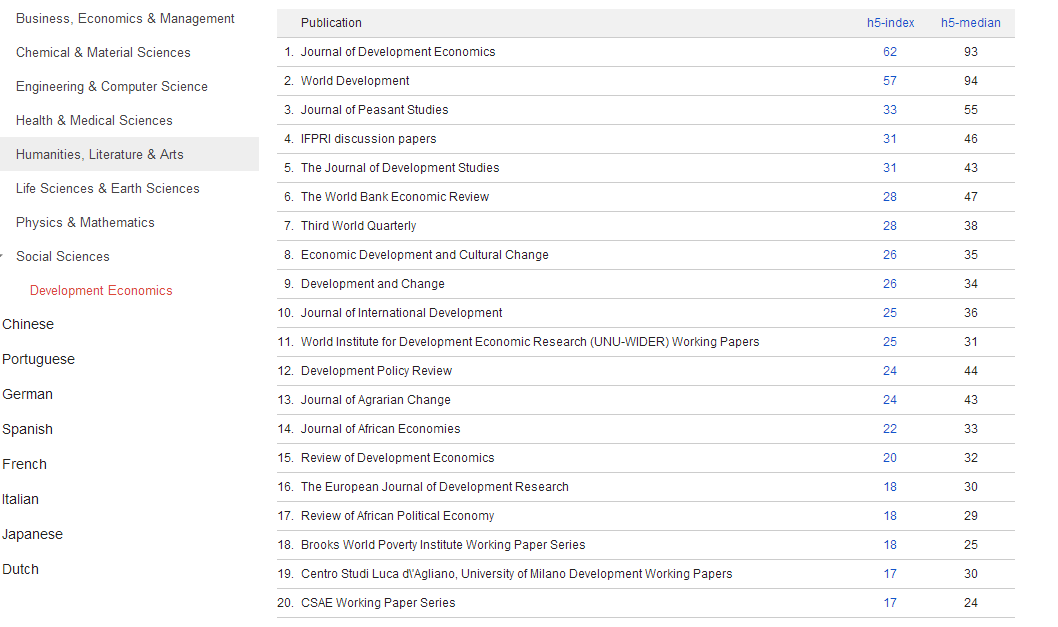Click Journal of Agrarian Change title
The height and width of the screenshot is (627, 1058).
pos(376,400)
